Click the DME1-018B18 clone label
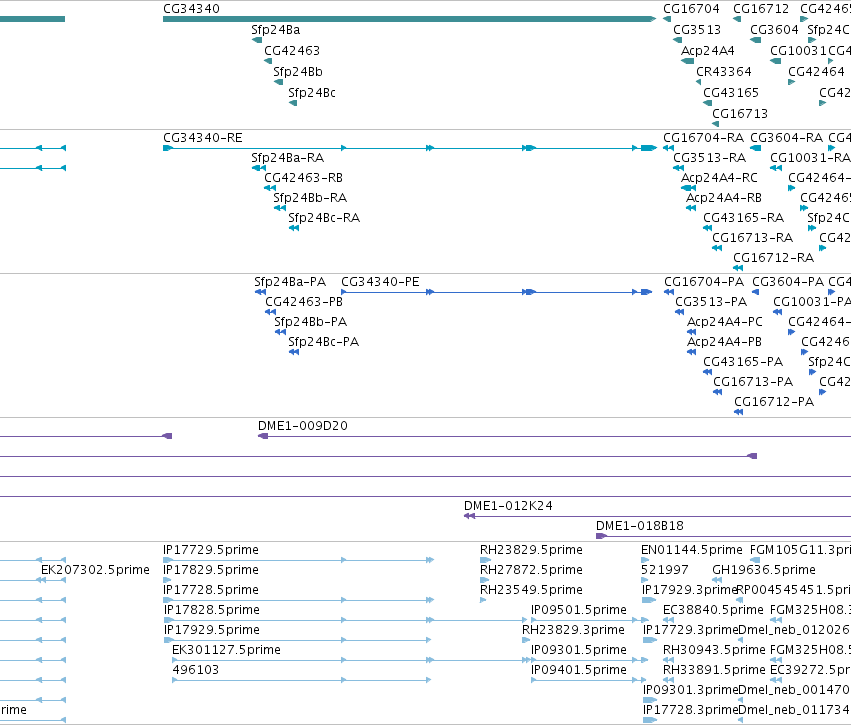 click(x=640, y=526)
